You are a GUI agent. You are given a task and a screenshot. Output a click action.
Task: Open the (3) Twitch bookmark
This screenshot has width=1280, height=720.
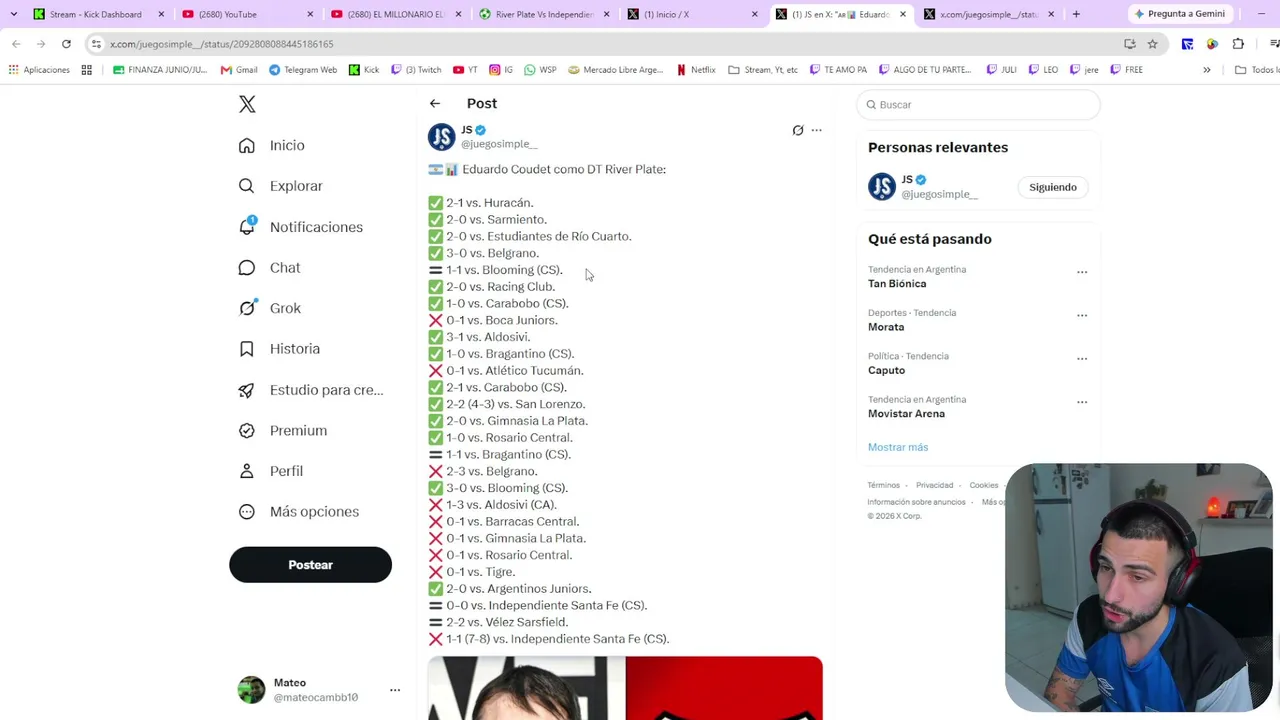coord(416,70)
